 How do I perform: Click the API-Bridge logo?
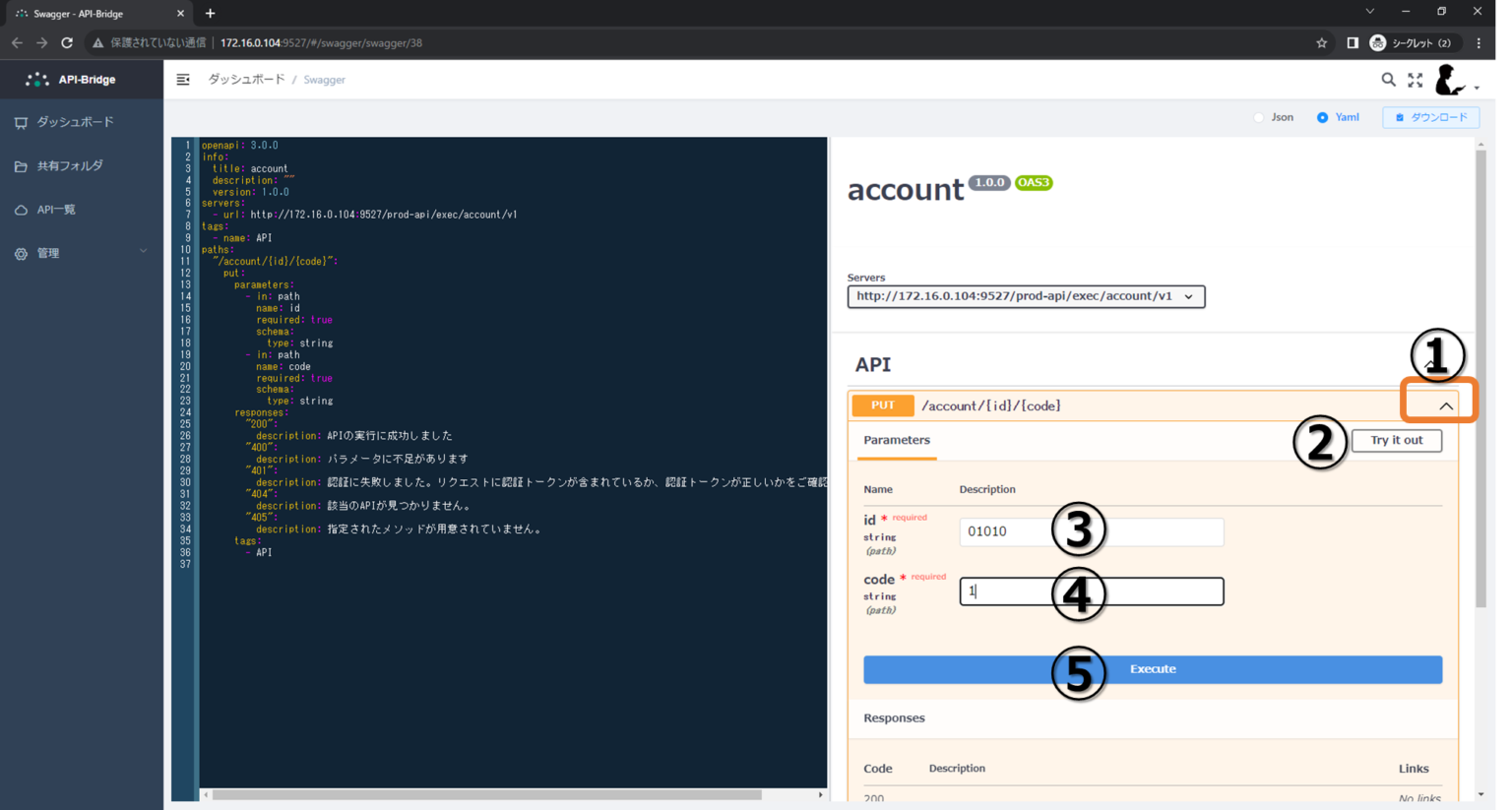click(69, 79)
